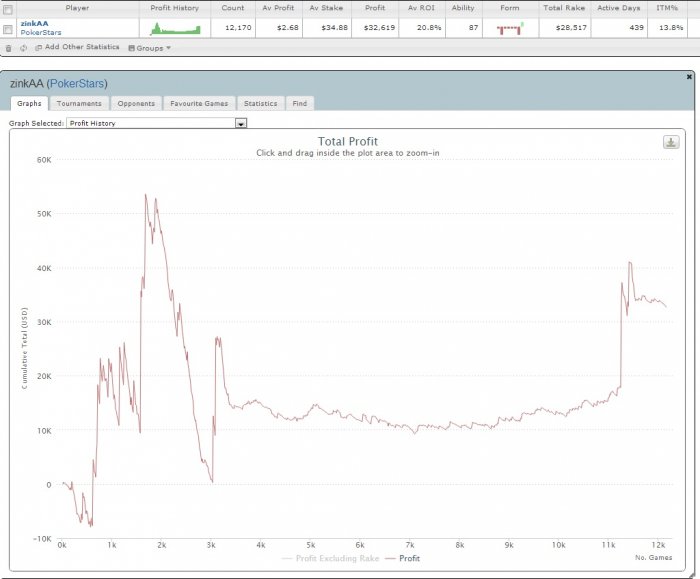Switch to the Tournaments tab
Viewport: 700px width, 579px height.
(79, 104)
